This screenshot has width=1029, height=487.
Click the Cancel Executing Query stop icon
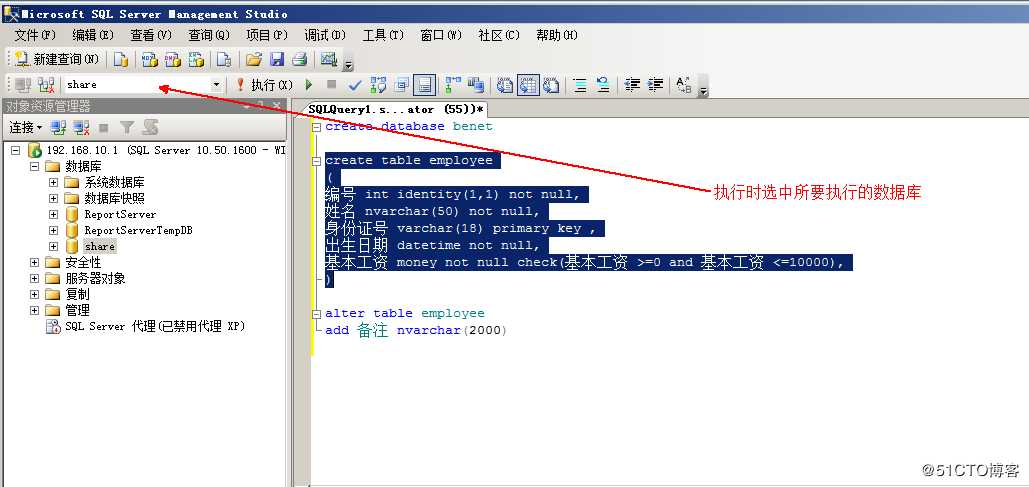[331, 85]
